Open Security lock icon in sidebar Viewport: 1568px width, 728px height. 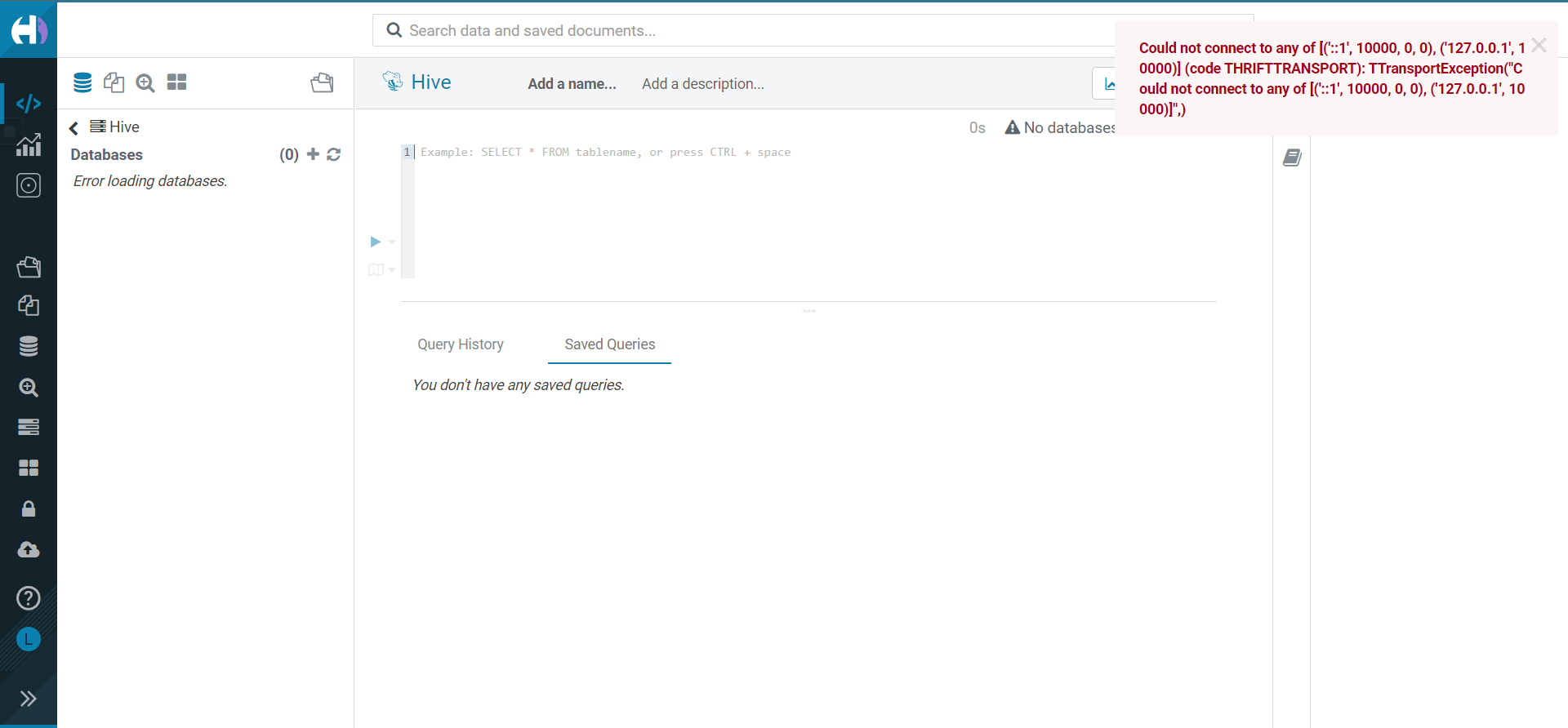click(x=29, y=508)
